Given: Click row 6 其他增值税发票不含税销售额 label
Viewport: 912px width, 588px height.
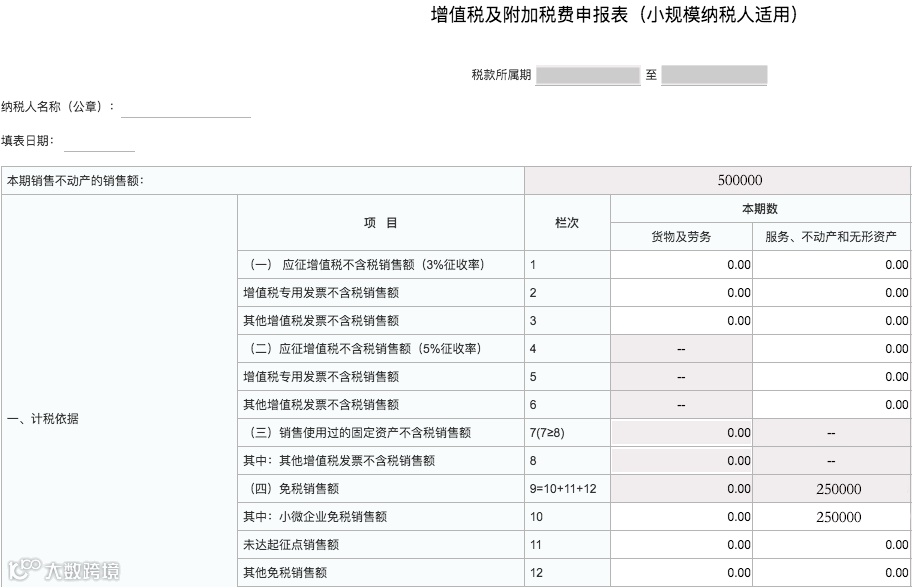Looking at the screenshot, I should (321, 404).
